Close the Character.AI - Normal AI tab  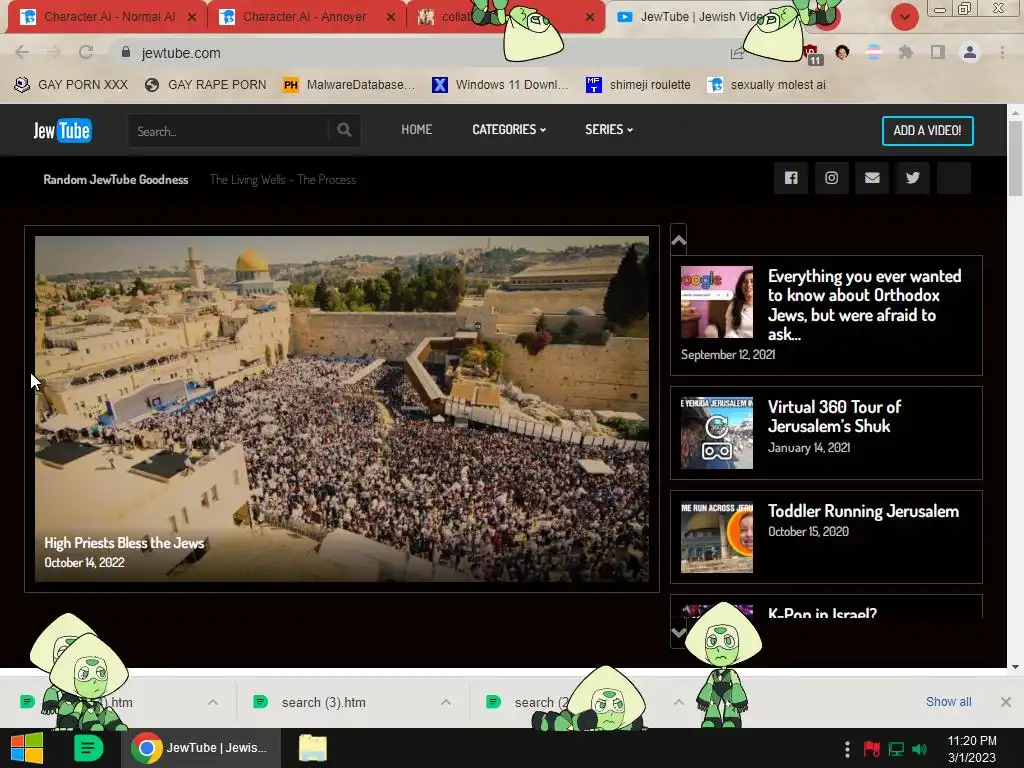point(192,18)
